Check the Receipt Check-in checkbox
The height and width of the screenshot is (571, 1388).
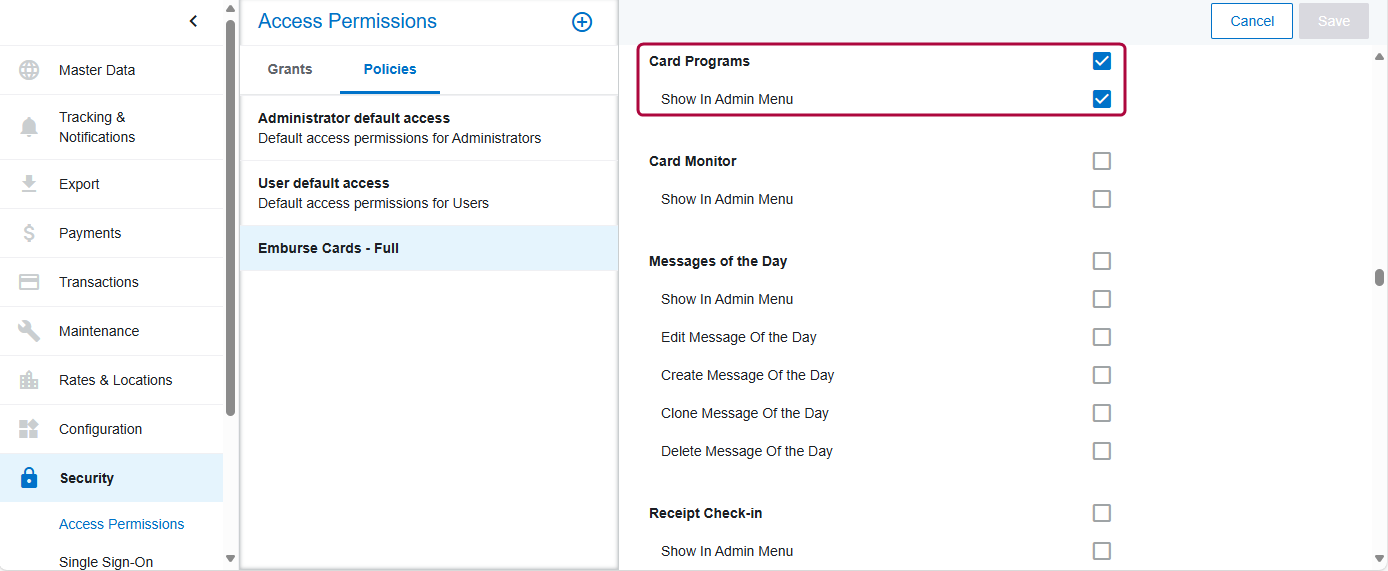[1102, 513]
